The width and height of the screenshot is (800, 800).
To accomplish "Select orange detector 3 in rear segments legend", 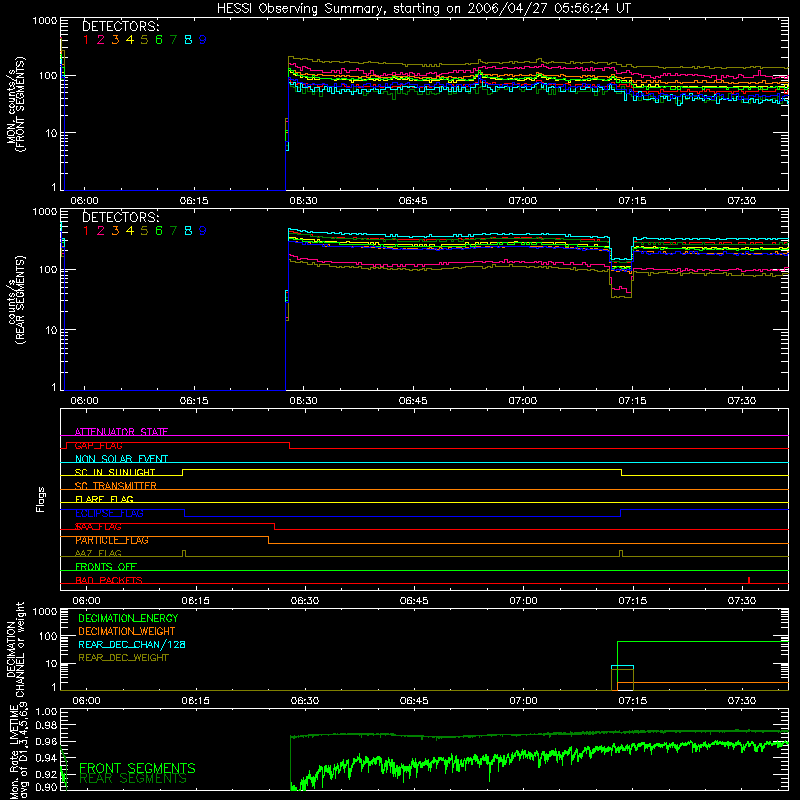I will tap(115, 231).
